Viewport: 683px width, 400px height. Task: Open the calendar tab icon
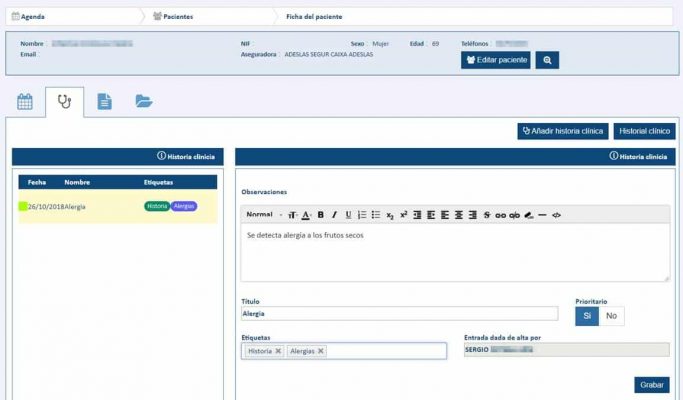coord(25,101)
